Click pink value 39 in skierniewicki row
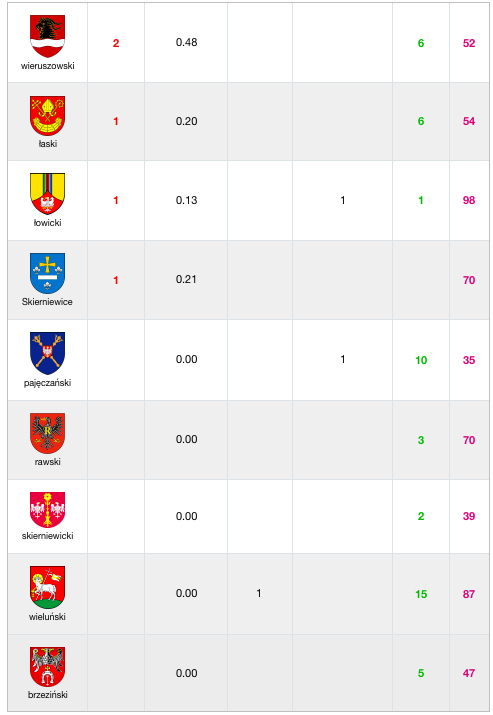Image resolution: width=493 pixels, height=715 pixels. 469,516
